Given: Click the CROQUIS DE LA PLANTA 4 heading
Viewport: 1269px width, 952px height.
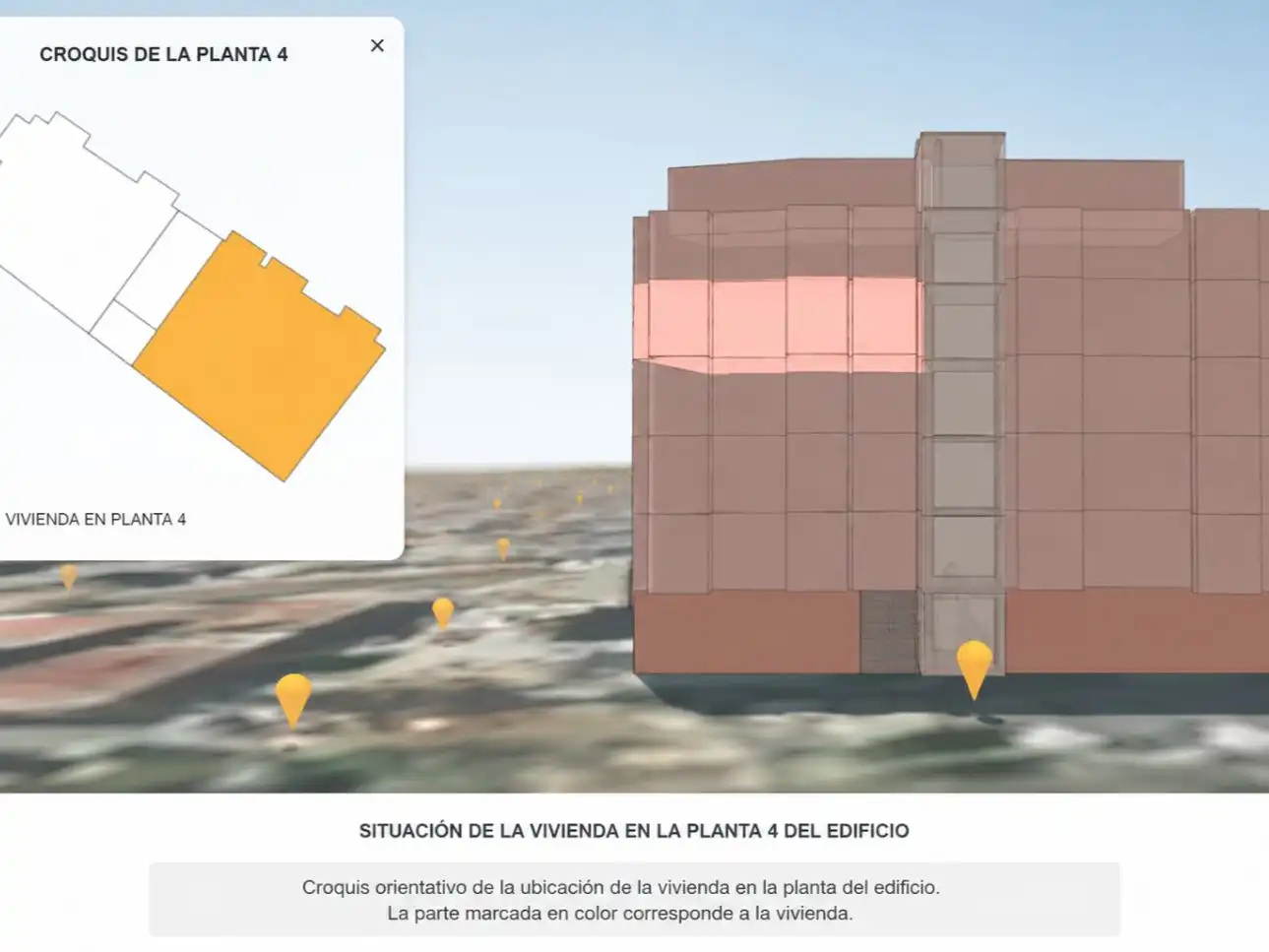Looking at the screenshot, I should (163, 55).
